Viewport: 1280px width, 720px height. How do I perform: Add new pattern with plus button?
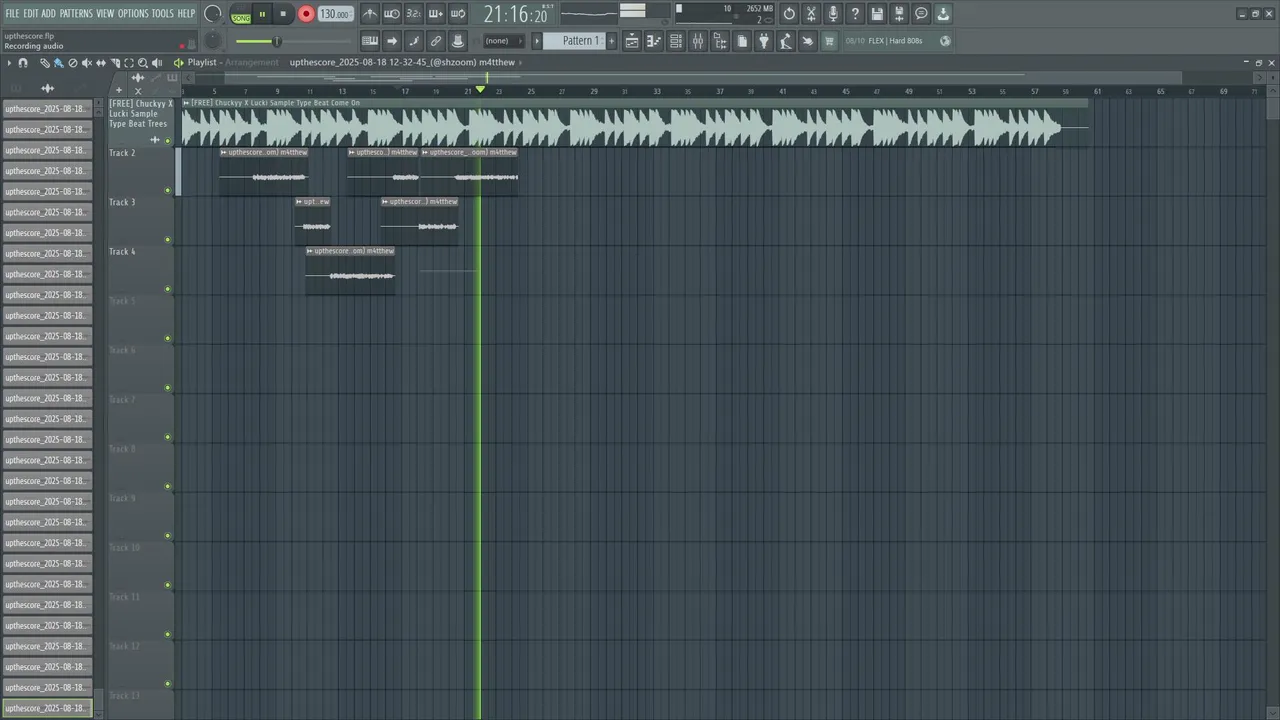point(610,41)
